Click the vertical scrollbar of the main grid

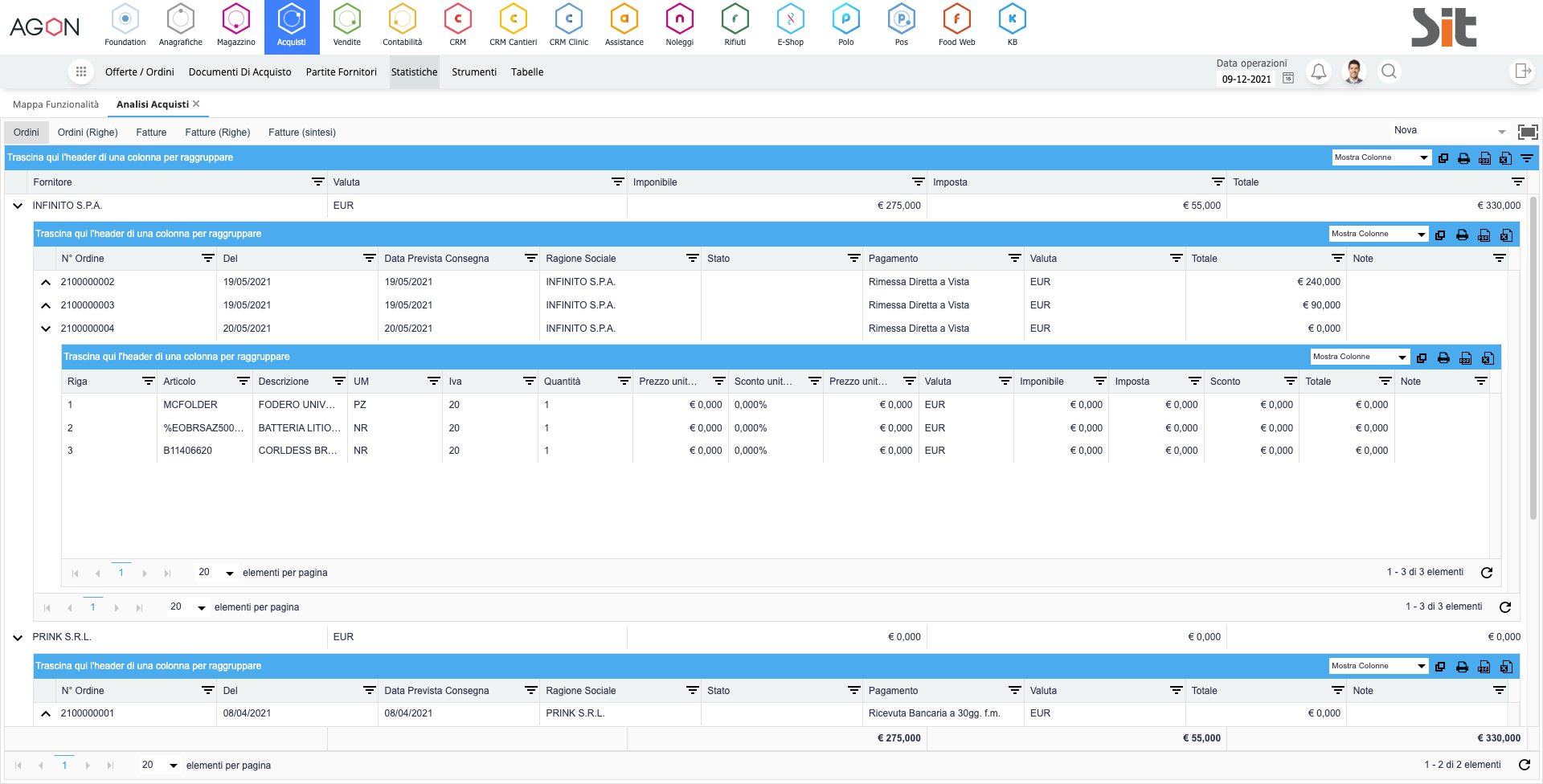[x=1533, y=357]
